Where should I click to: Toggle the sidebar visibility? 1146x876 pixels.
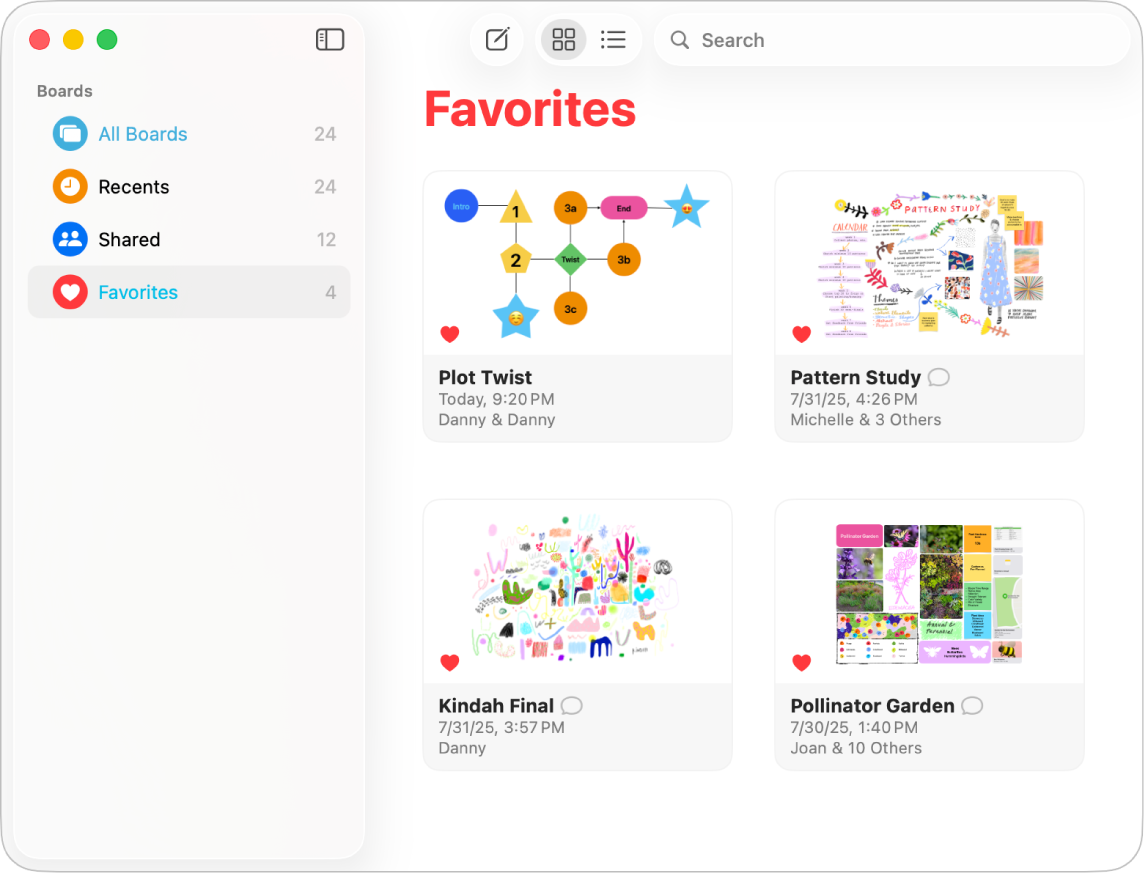pyautogui.click(x=330, y=39)
